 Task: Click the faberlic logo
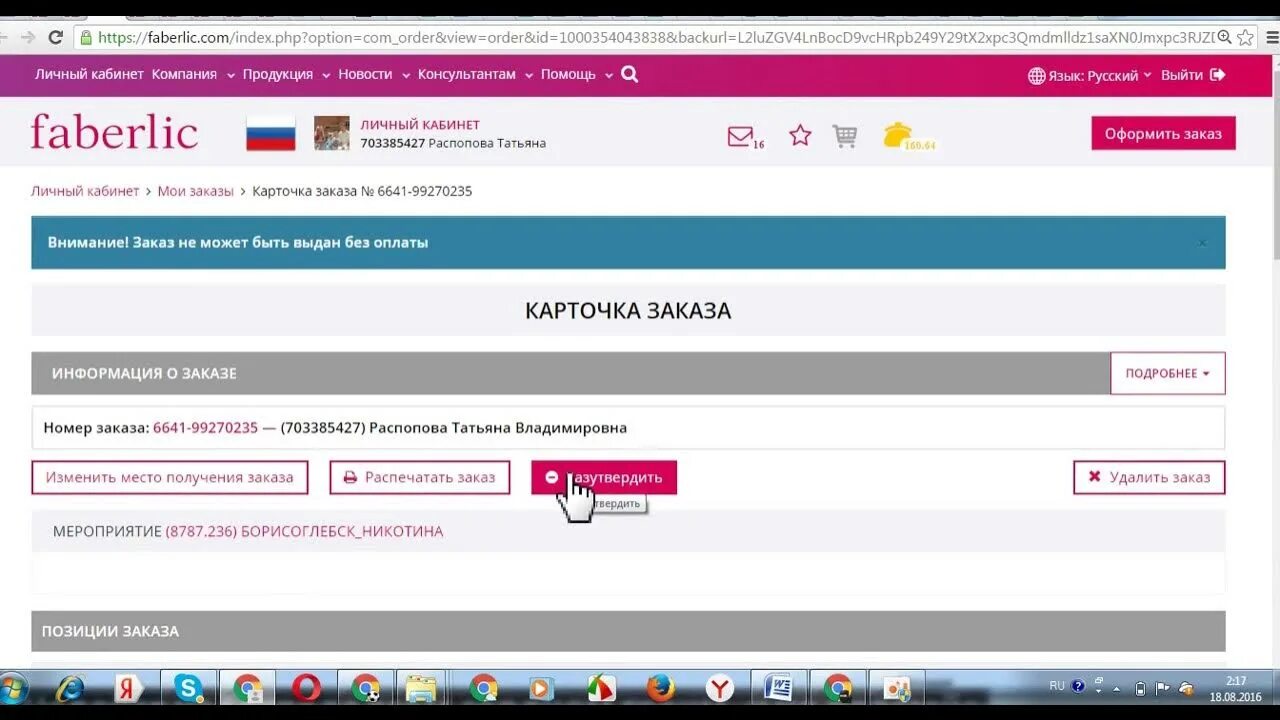tap(114, 132)
